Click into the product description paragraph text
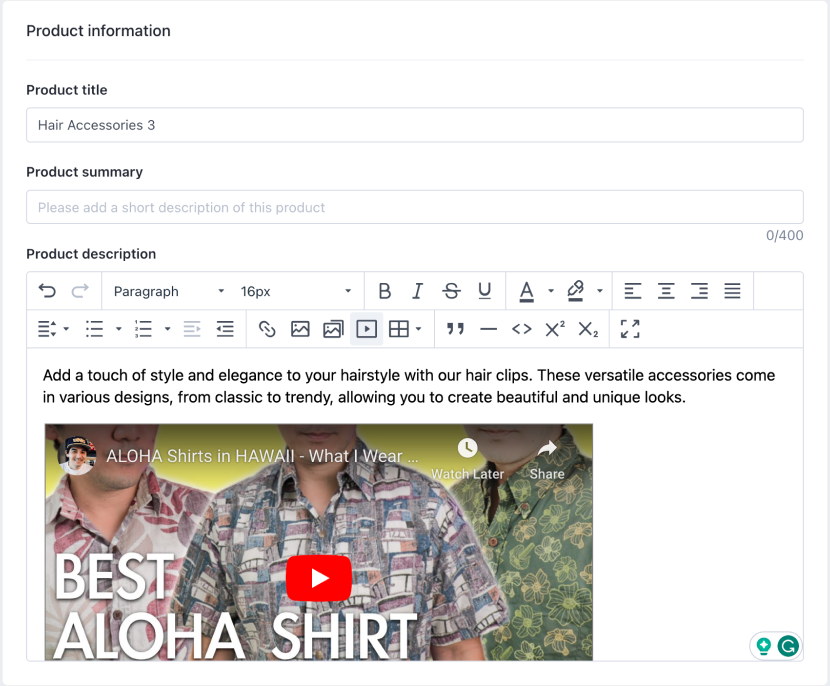 pos(409,386)
